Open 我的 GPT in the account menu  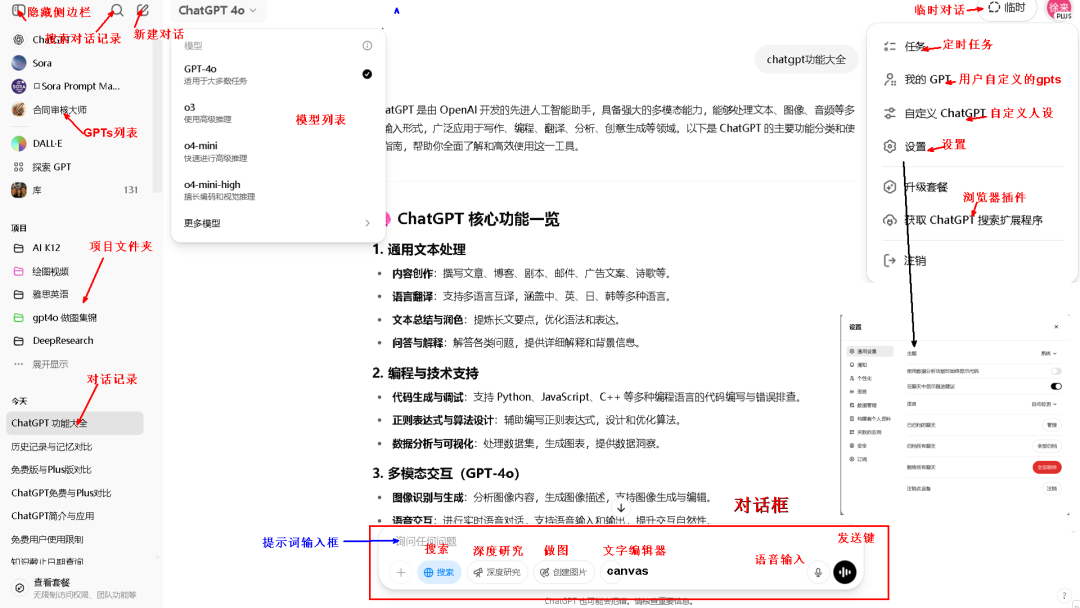point(927,79)
